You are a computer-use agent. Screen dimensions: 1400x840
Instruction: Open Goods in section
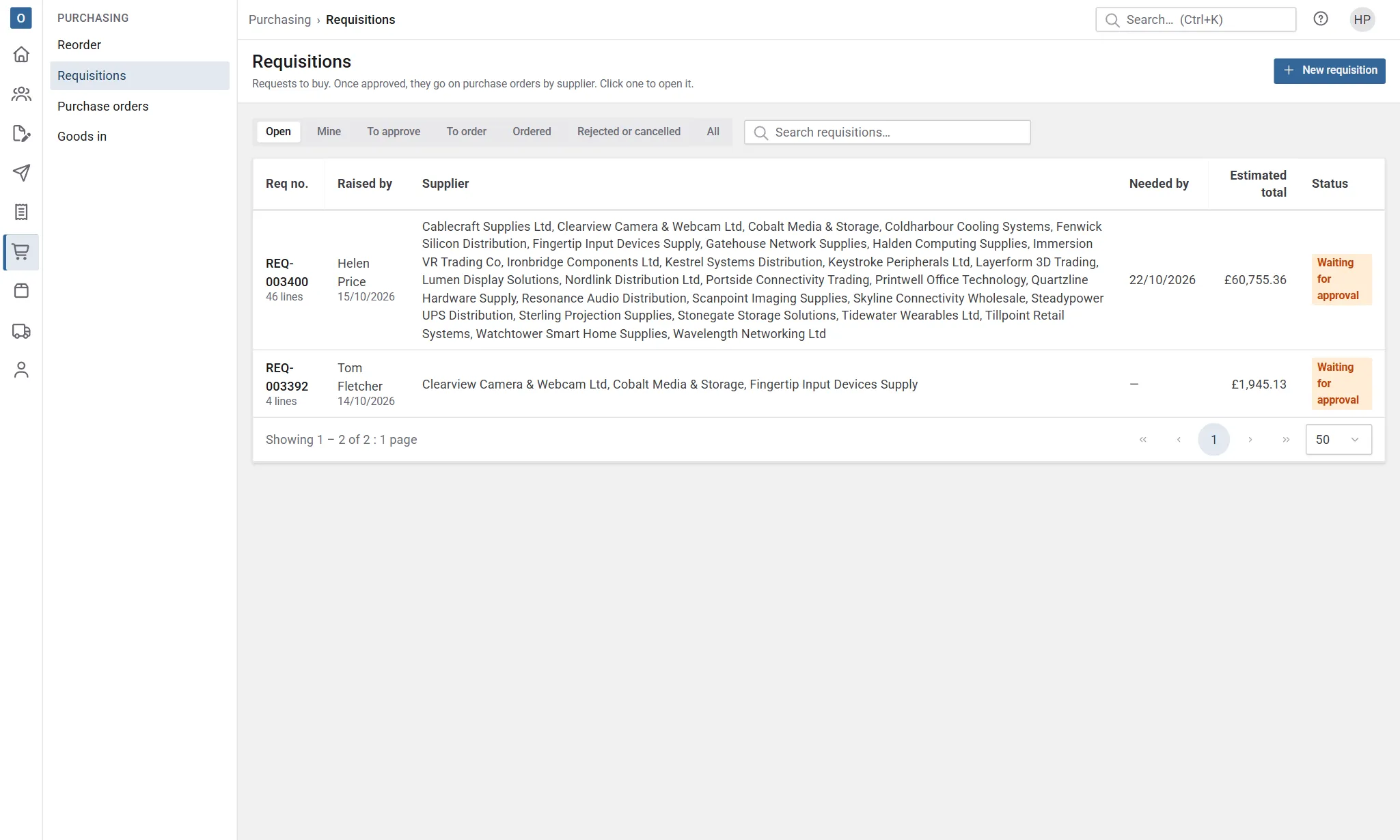pos(139,137)
